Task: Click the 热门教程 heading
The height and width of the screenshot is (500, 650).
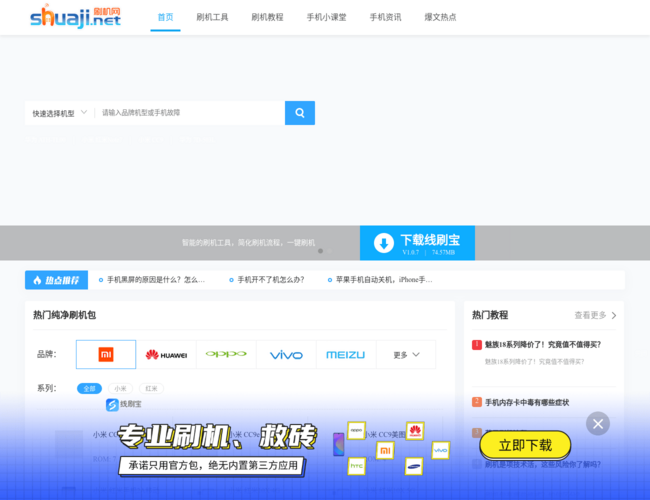Action: click(490, 315)
